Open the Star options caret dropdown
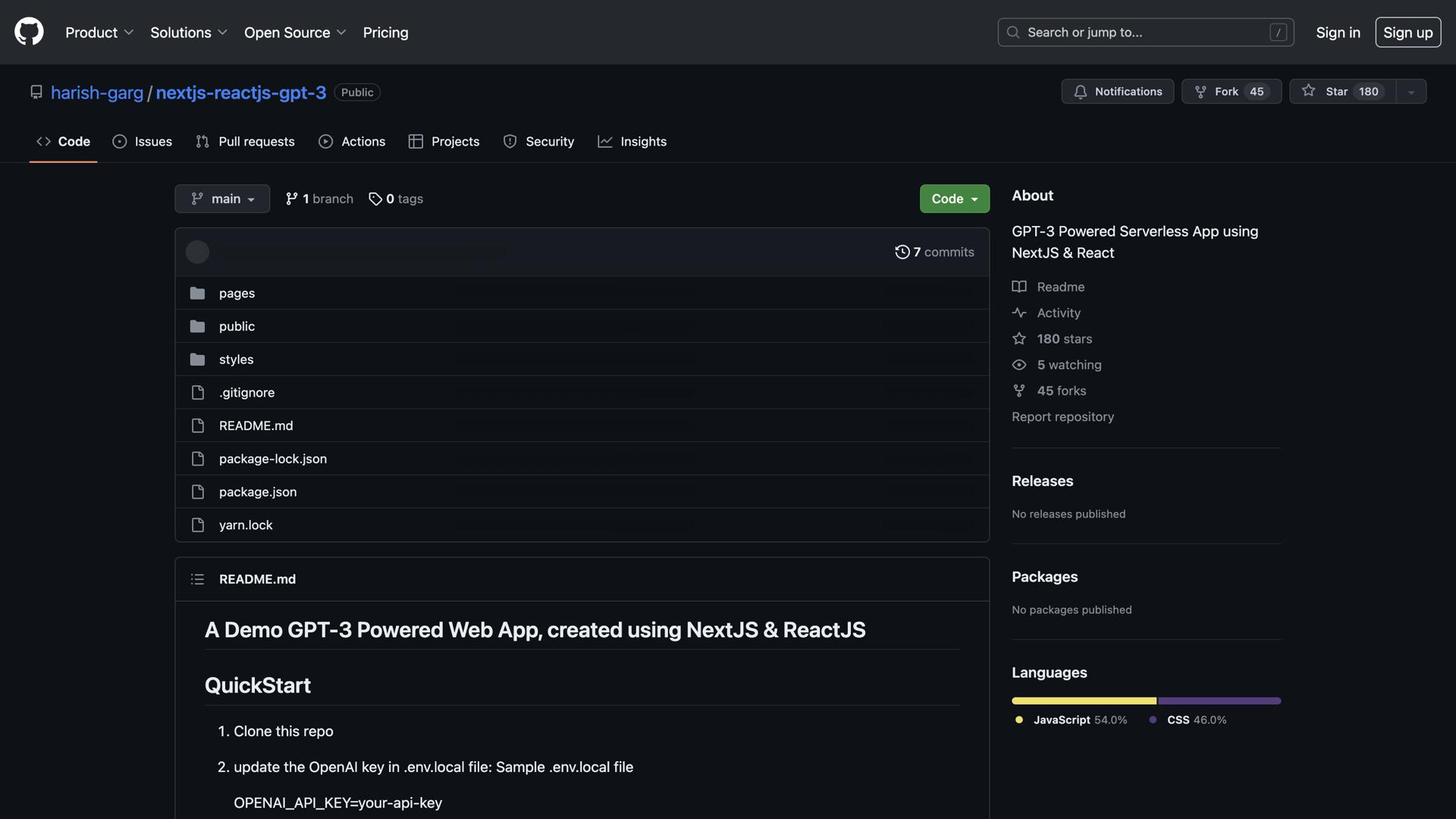The width and height of the screenshot is (1456, 819). (1410, 91)
